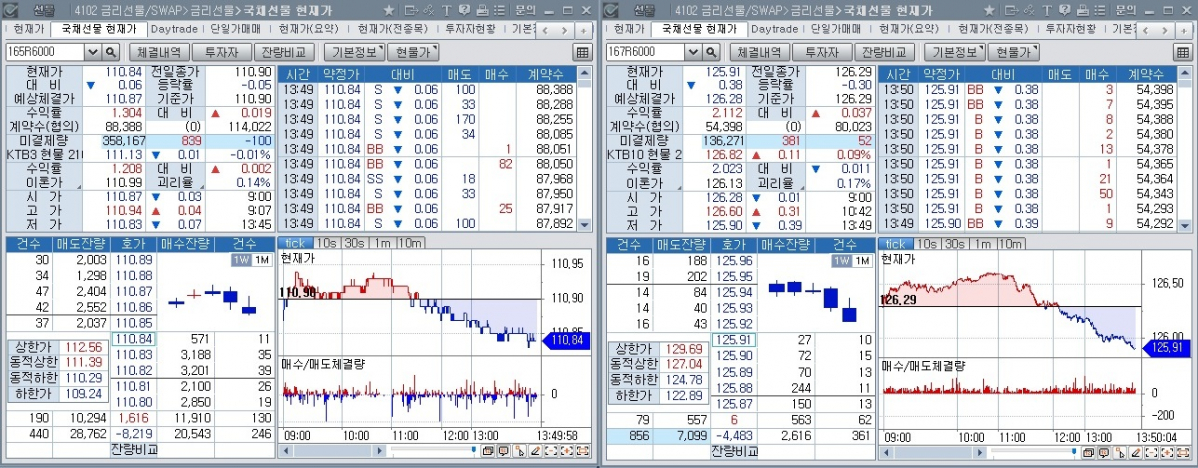Switch to 투자자현황 tab in right window

point(1070,29)
